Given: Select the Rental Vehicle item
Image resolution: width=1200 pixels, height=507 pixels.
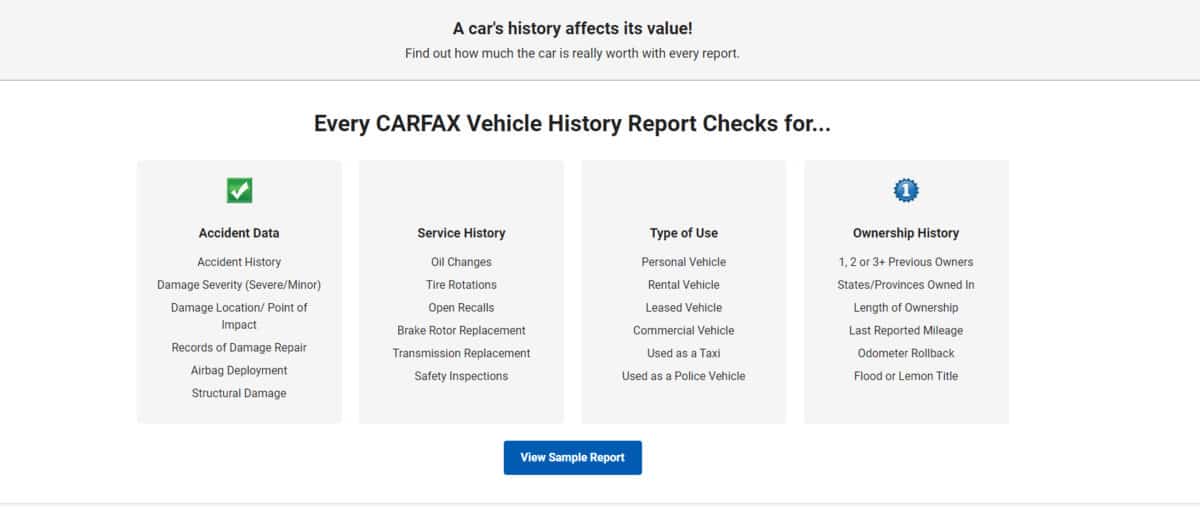Looking at the screenshot, I should click(684, 285).
